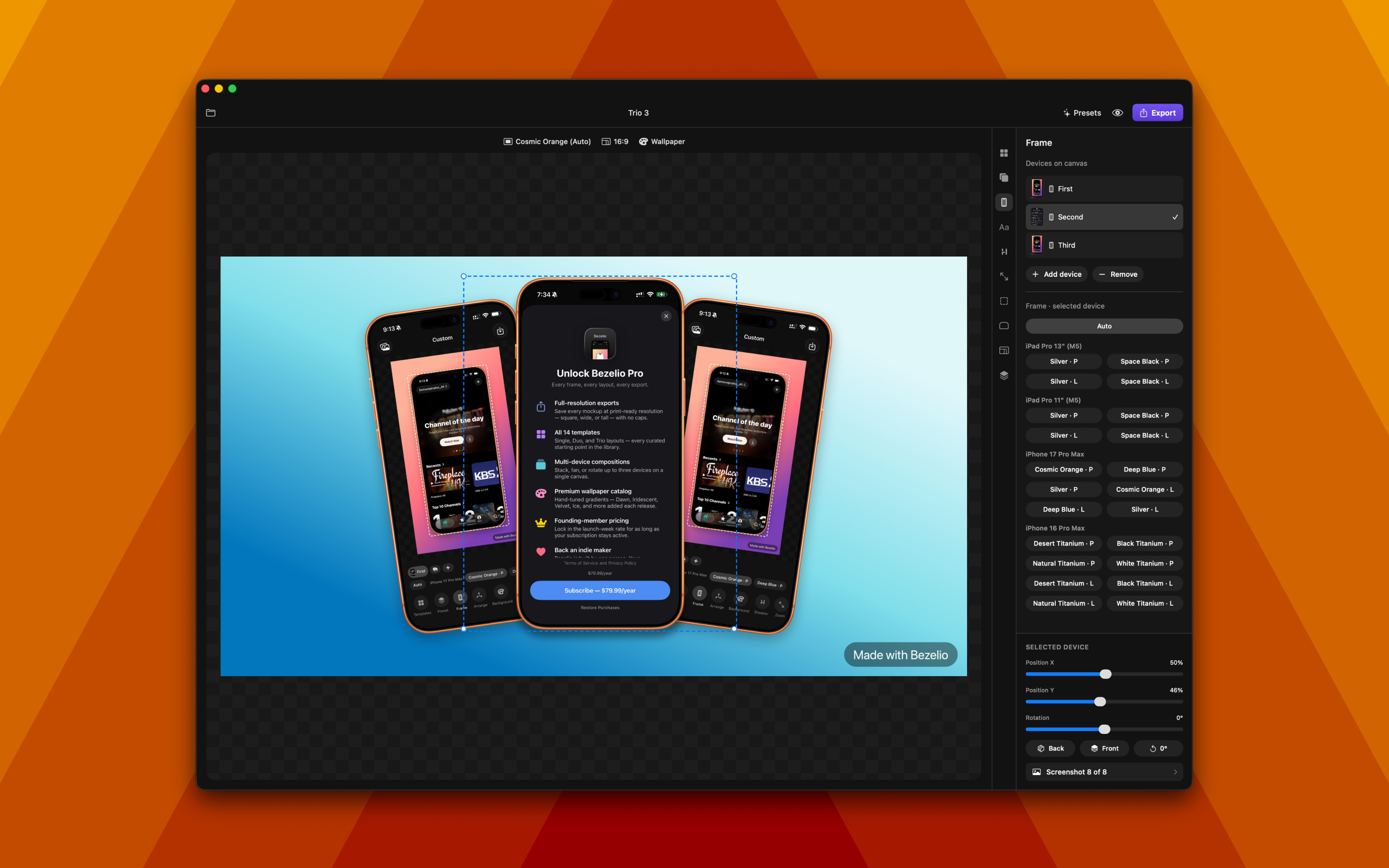This screenshot has height=868, width=1389.
Task: Click the minus icon on Remove
Action: (1102, 274)
